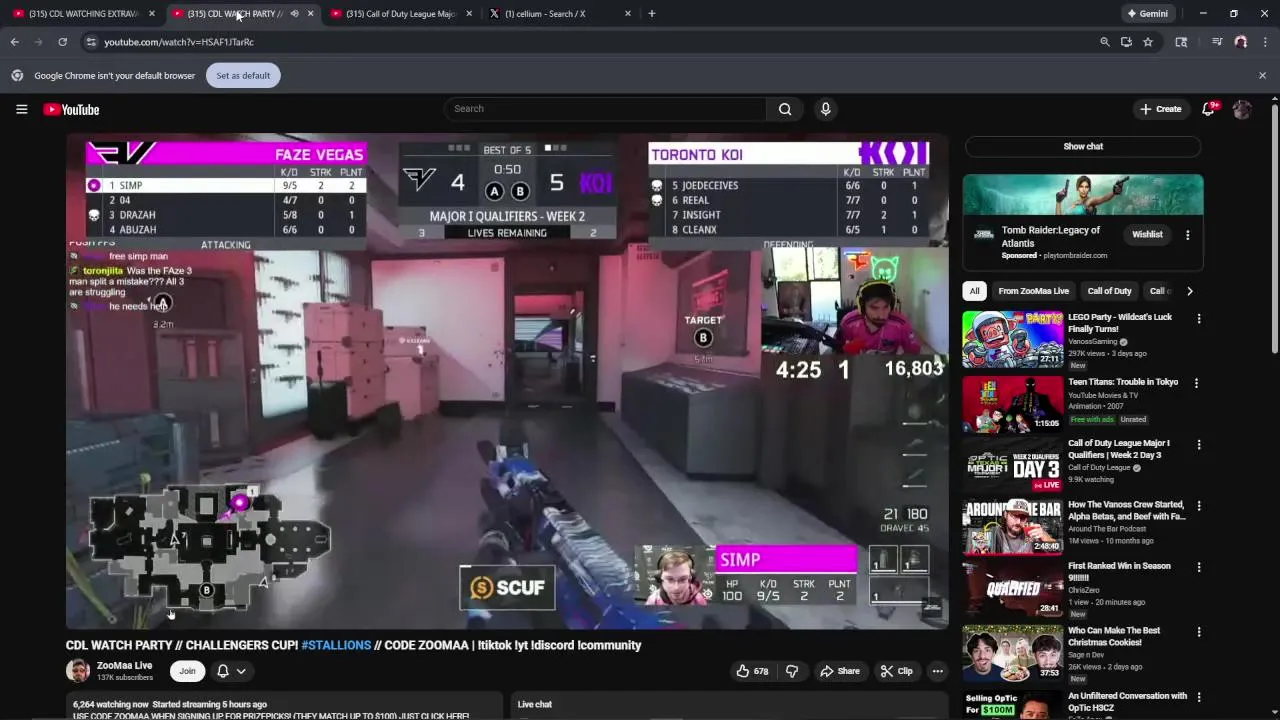
Task: Open menu for Teen Titans video
Action: pos(1196,383)
